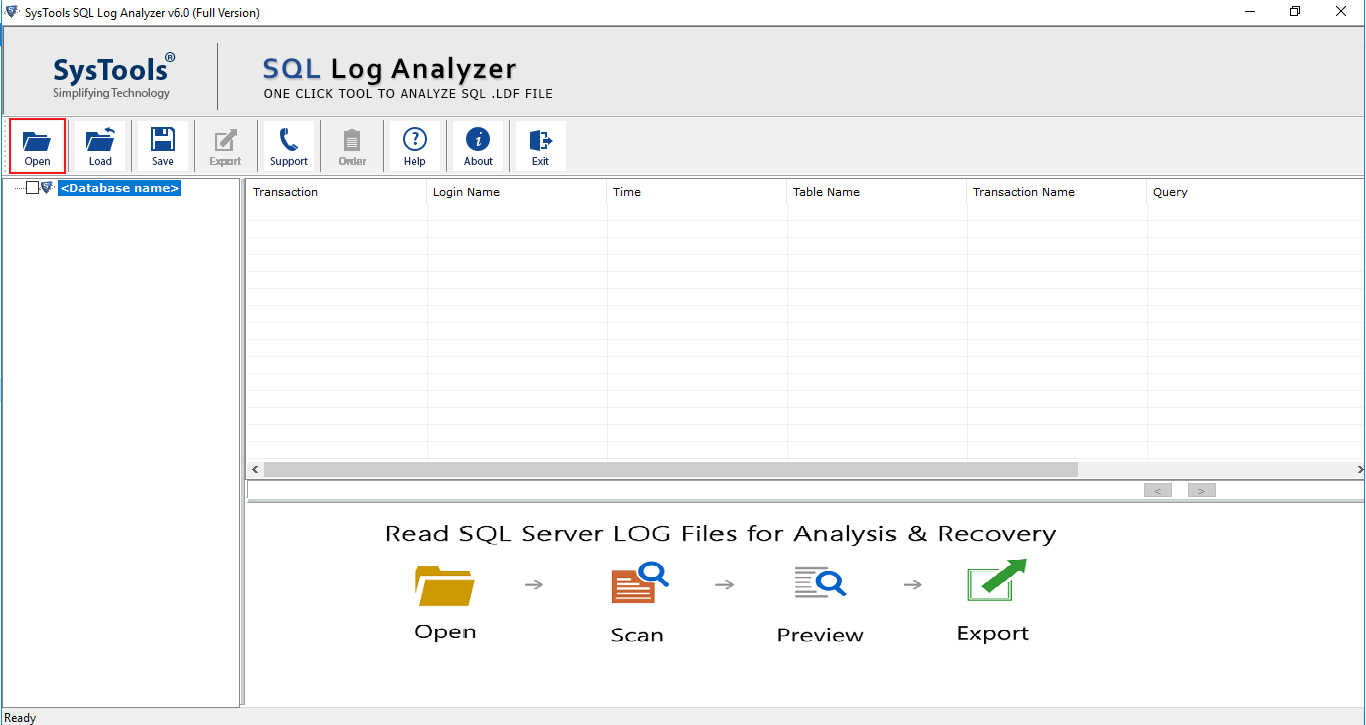Click the orange Scan graphic
This screenshot has width=1366, height=725.
(x=638, y=584)
